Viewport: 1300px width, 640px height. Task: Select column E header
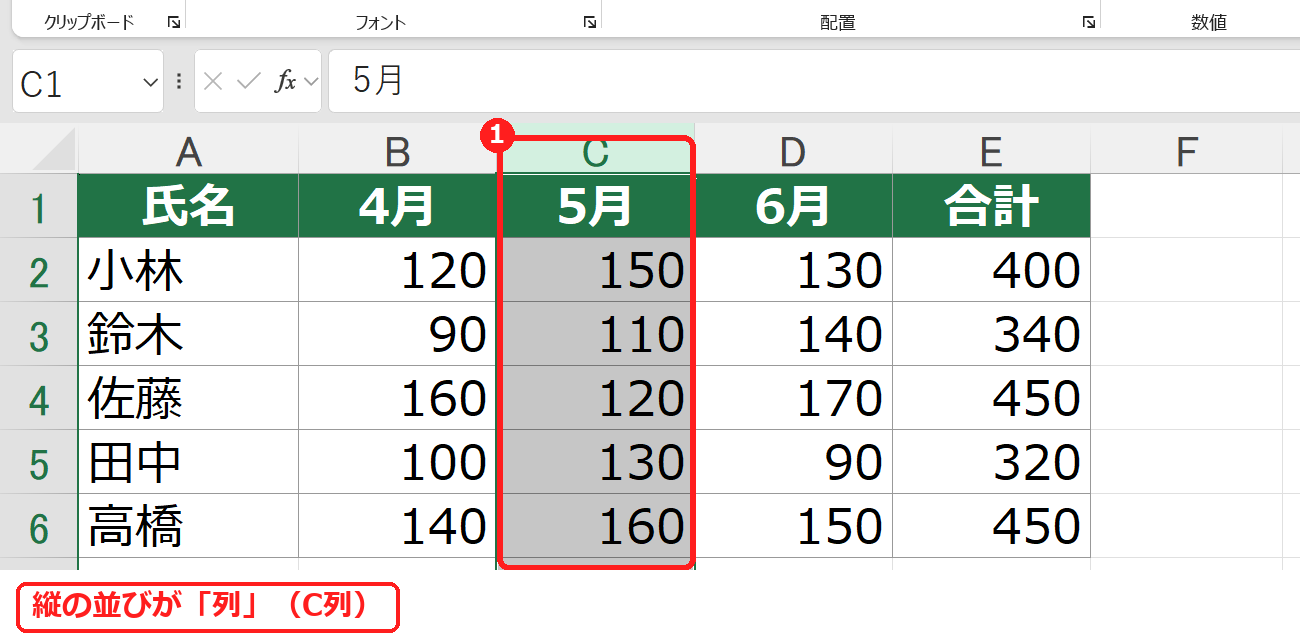pos(991,151)
